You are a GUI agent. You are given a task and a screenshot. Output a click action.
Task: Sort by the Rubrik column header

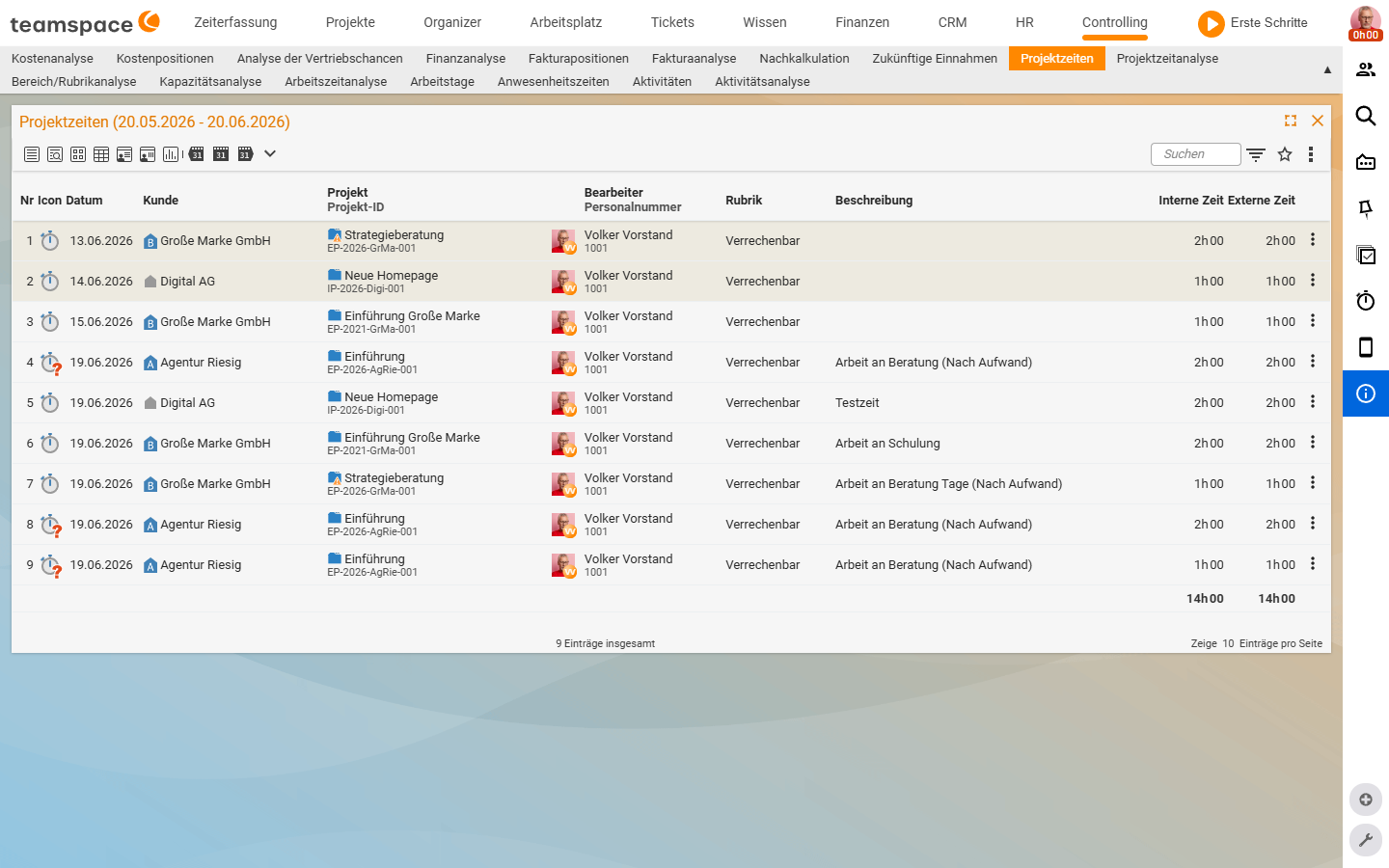744,201
